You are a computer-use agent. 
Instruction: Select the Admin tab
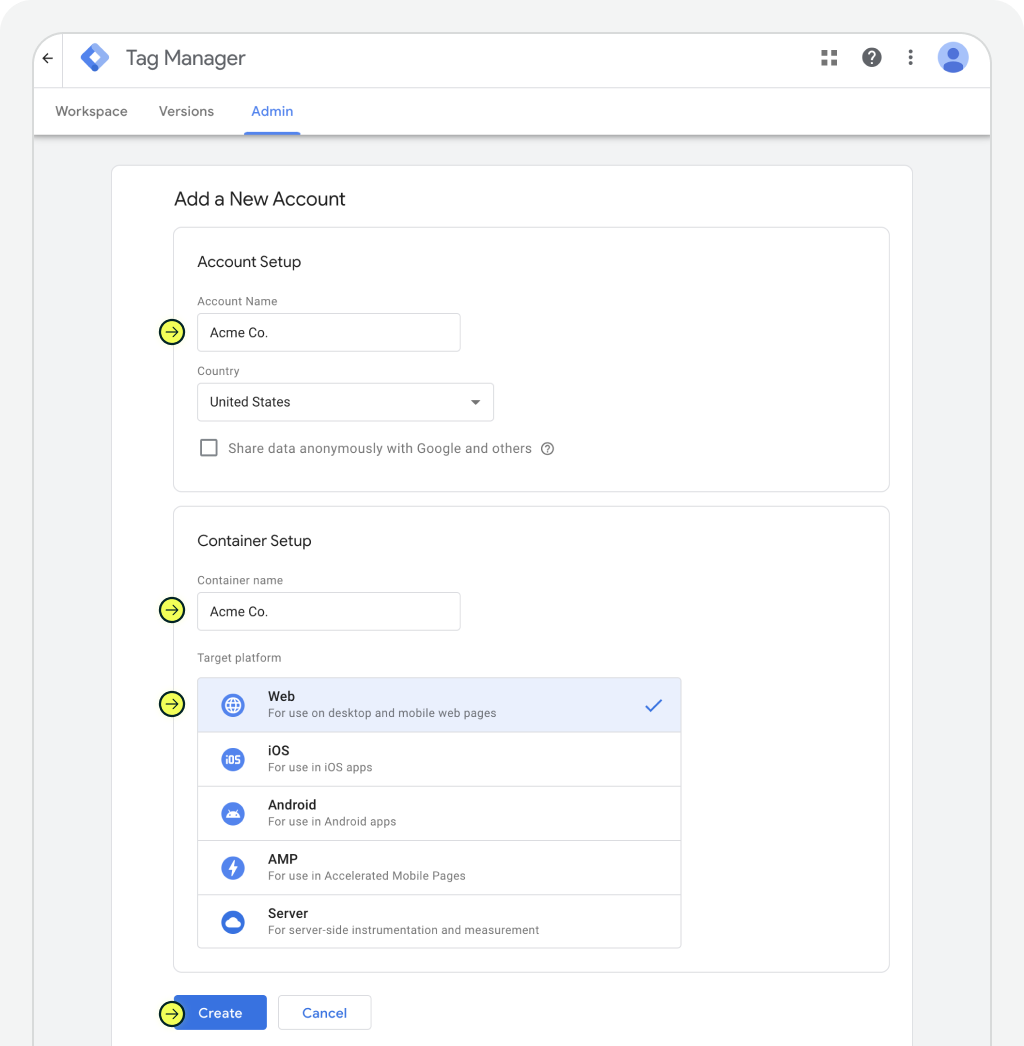272,111
